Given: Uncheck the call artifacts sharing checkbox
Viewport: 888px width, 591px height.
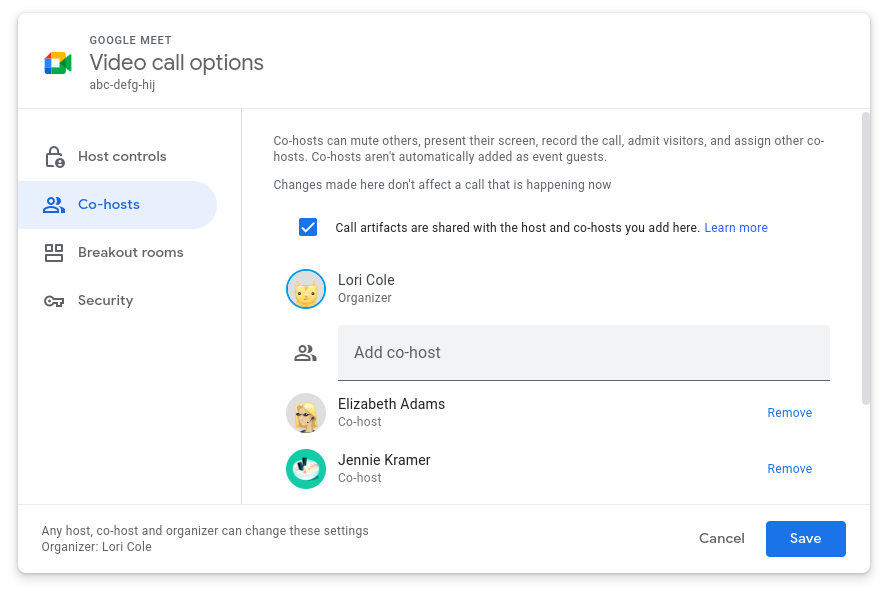Looking at the screenshot, I should pyautogui.click(x=308, y=227).
